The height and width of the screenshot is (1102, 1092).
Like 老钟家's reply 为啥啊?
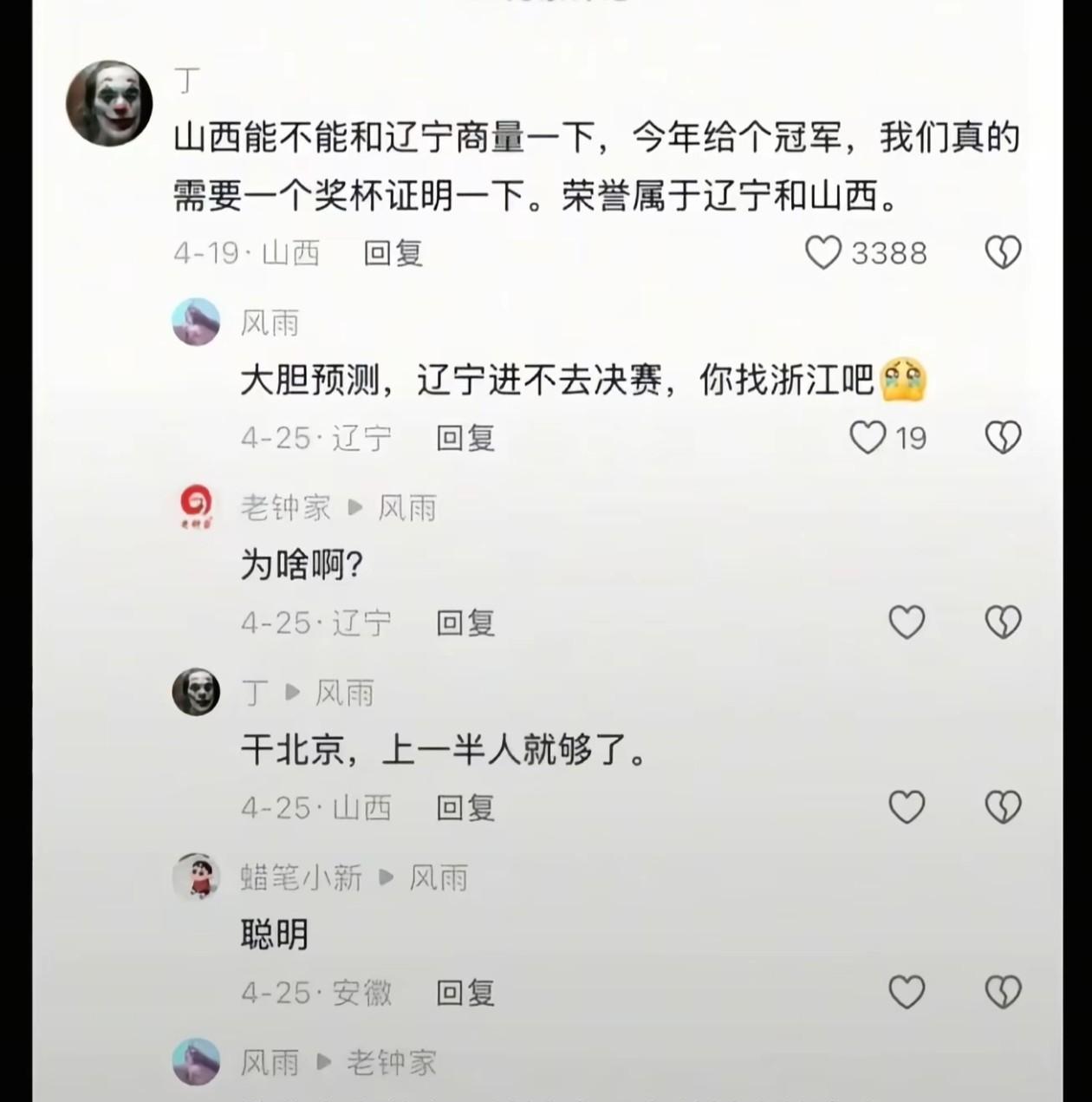point(907,622)
